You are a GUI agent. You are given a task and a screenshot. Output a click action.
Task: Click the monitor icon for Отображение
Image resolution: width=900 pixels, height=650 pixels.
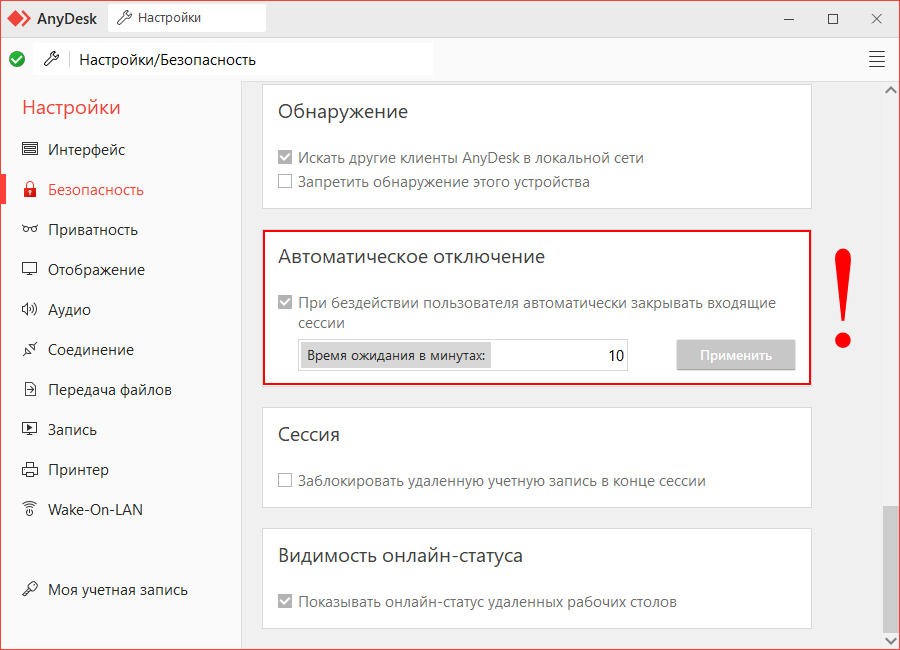pos(30,270)
